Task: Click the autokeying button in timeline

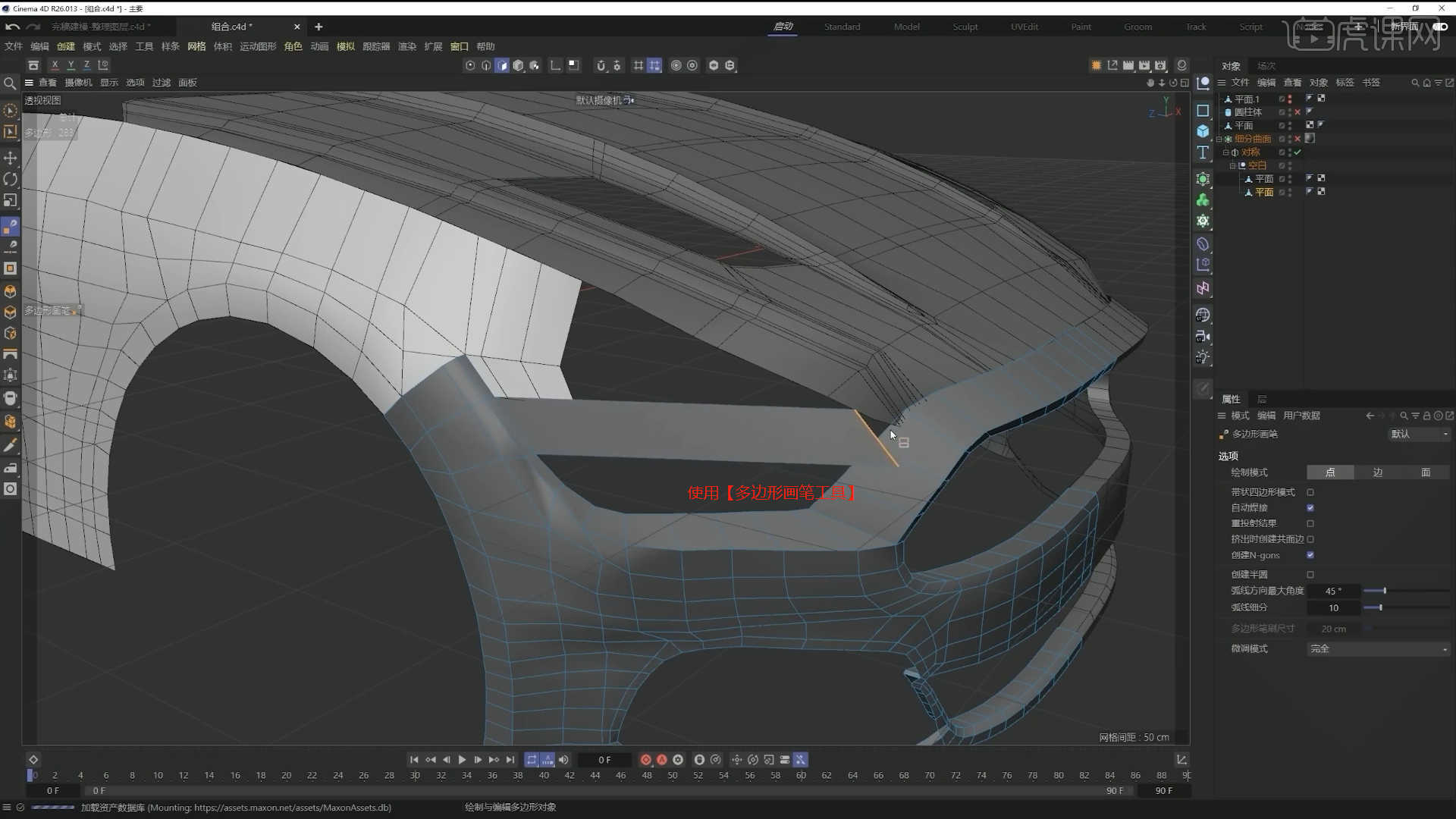Action: (x=661, y=760)
